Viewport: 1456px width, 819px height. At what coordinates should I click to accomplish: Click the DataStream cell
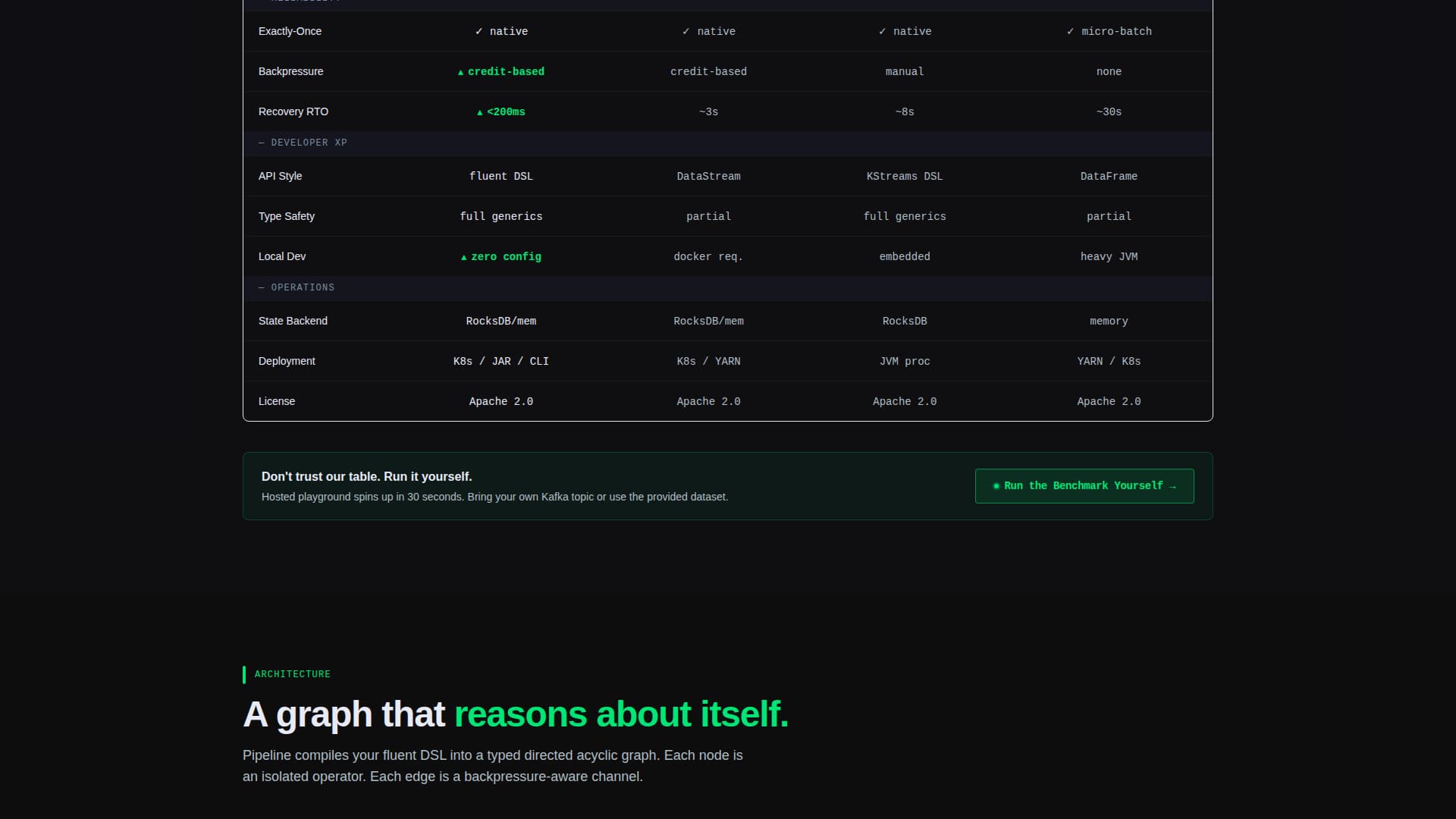[x=708, y=176]
